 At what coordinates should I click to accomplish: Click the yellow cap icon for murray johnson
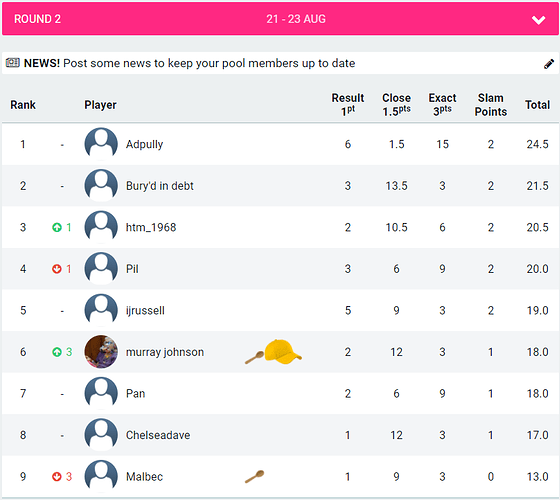[282, 351]
